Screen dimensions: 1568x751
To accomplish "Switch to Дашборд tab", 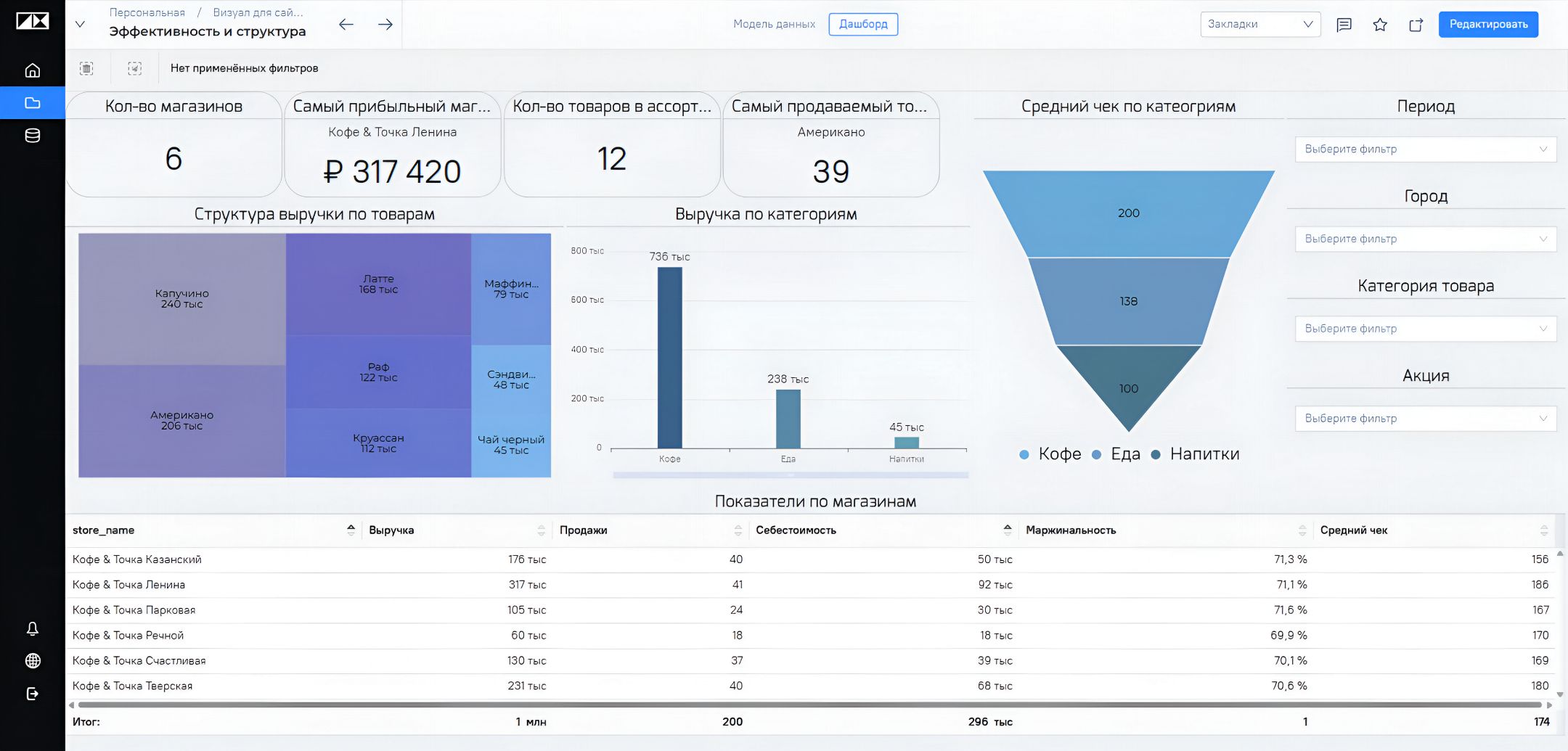I will coord(863,24).
